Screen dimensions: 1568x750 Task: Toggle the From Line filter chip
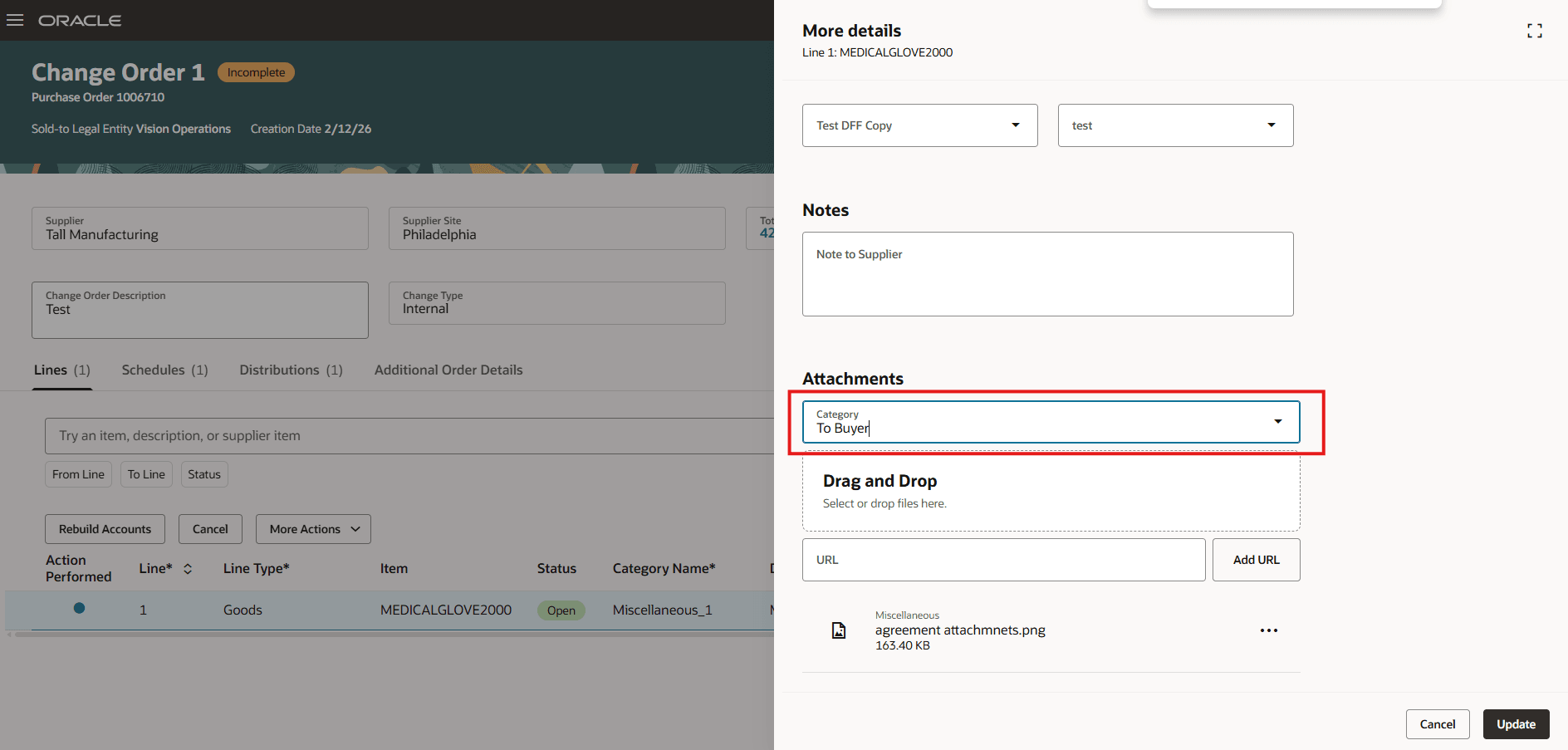point(78,474)
